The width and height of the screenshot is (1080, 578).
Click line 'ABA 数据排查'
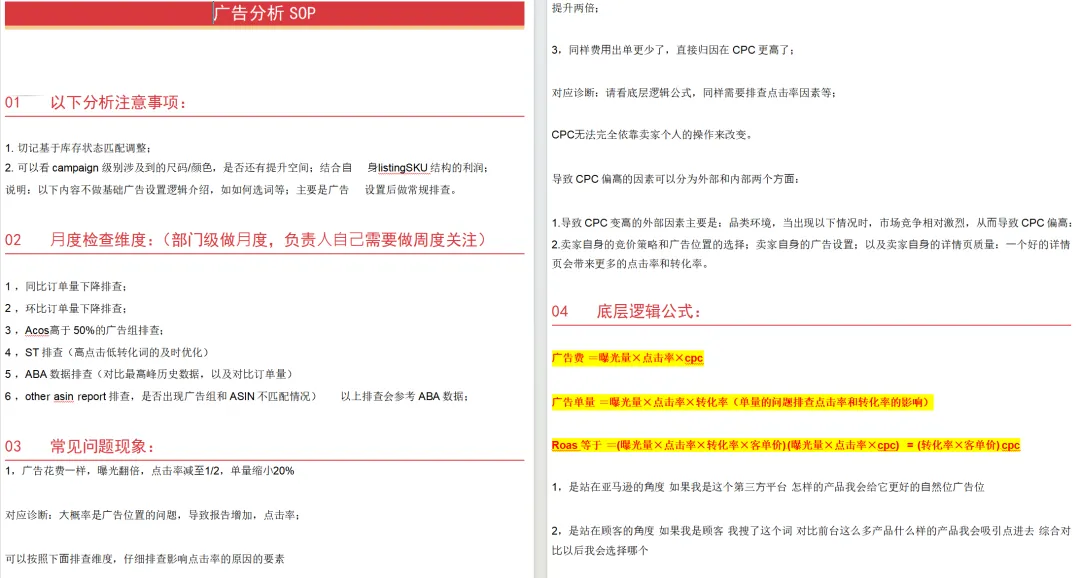[149, 374]
